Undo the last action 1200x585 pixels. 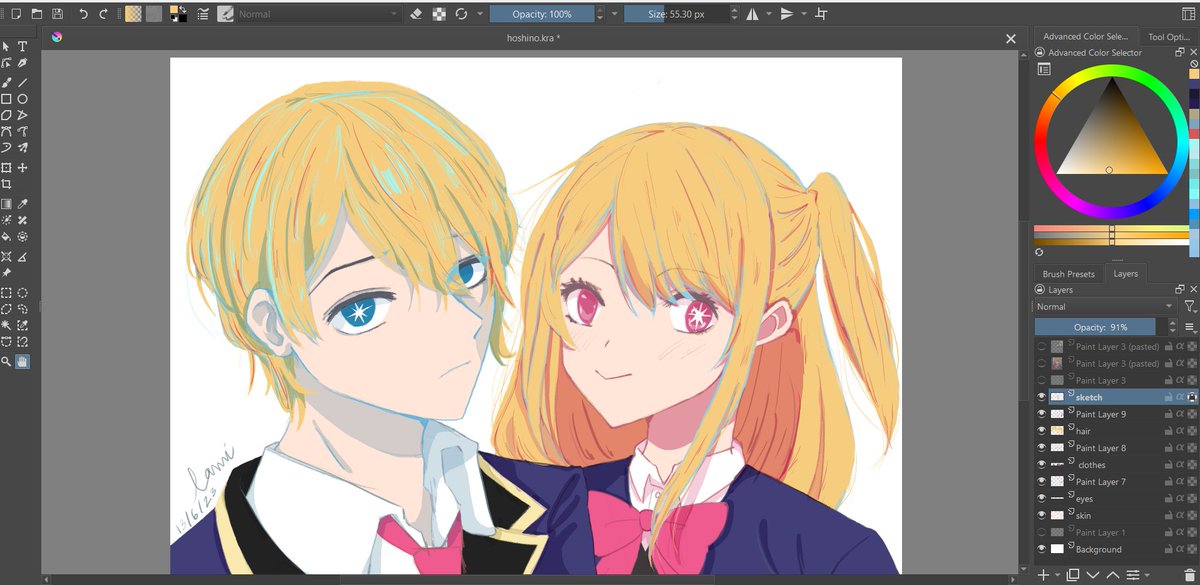coord(83,14)
